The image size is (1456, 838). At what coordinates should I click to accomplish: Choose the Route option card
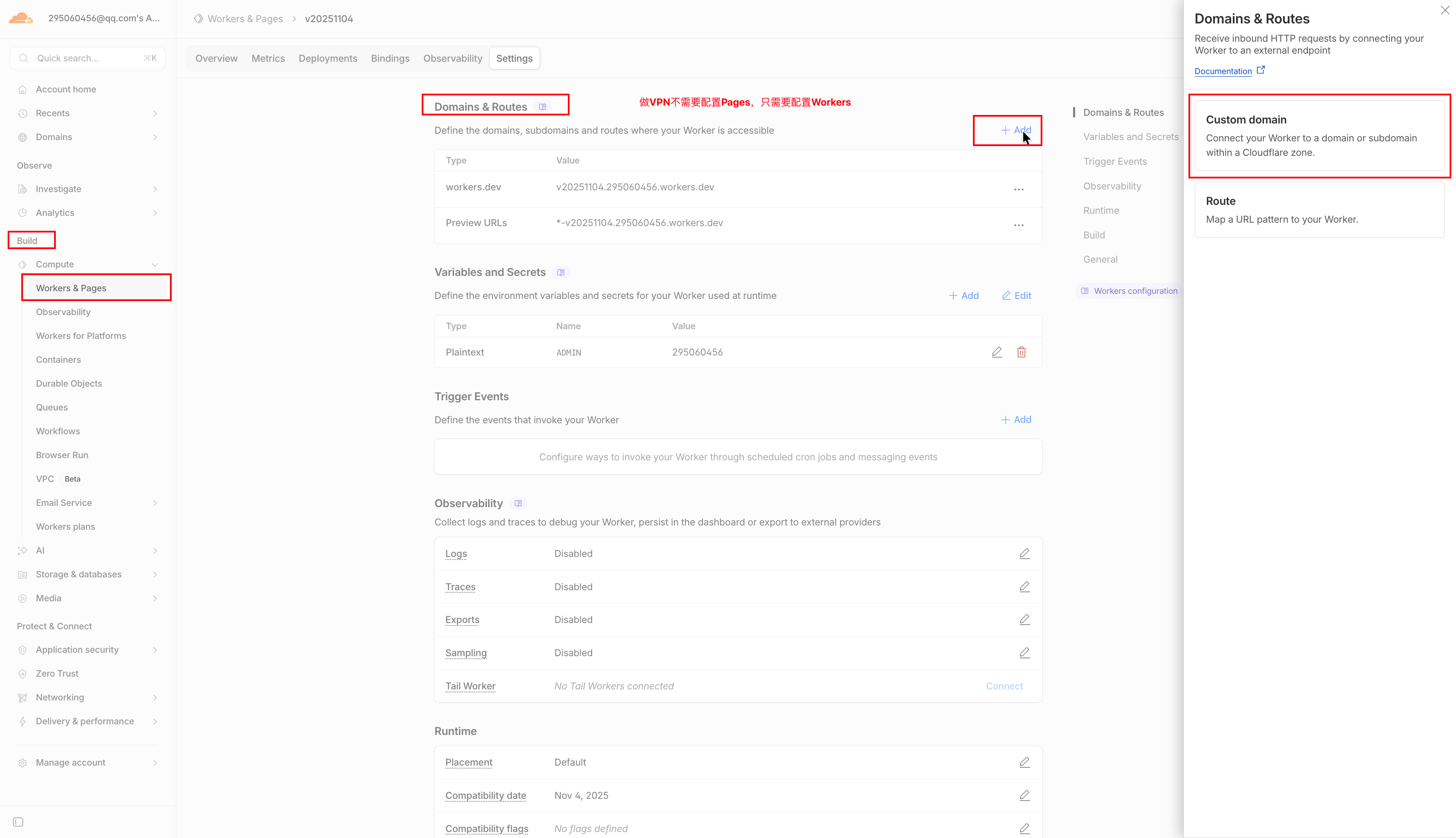pyautogui.click(x=1320, y=209)
